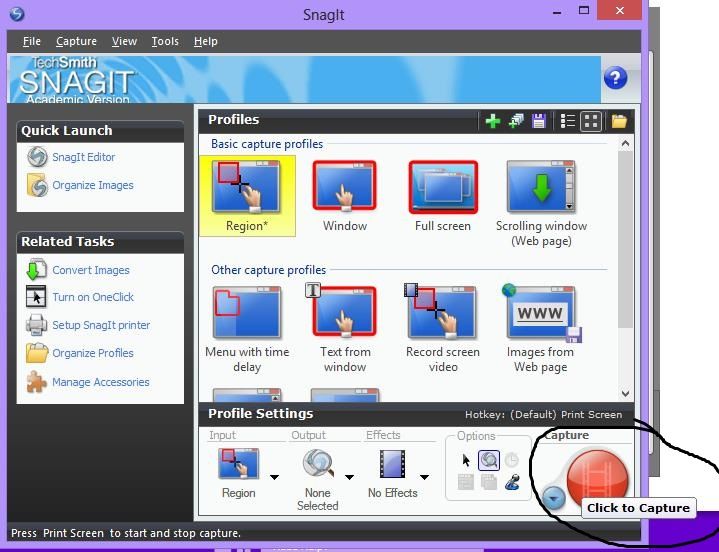Click the puzzle piece Manage Accessories icon
This screenshot has height=552, width=719.
coord(36,381)
